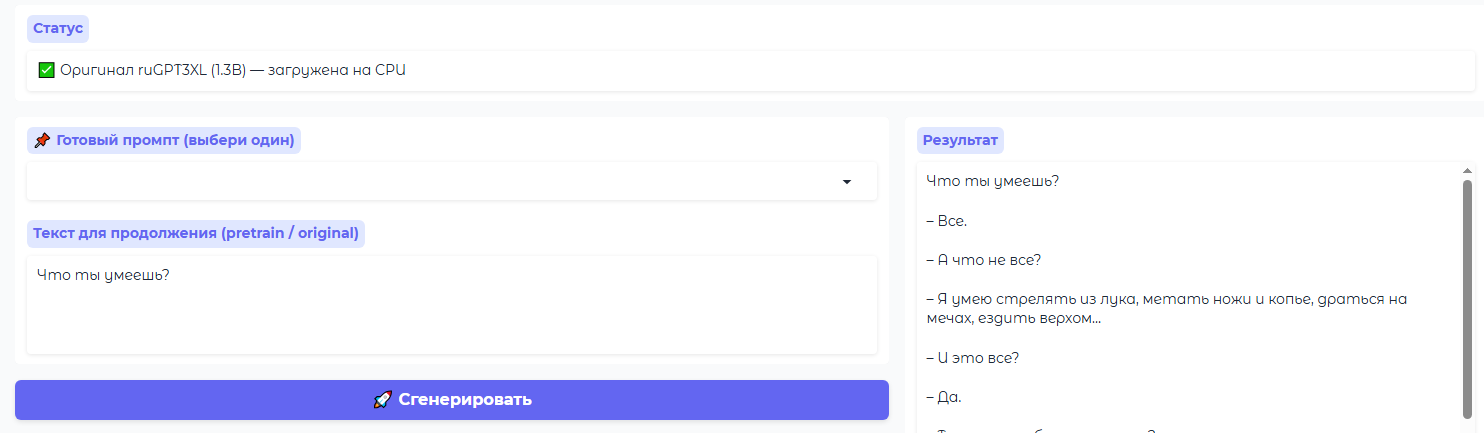Image resolution: width=1484 pixels, height=433 pixels.
Task: Click the green checkmark icon in status
Action: click(46, 70)
